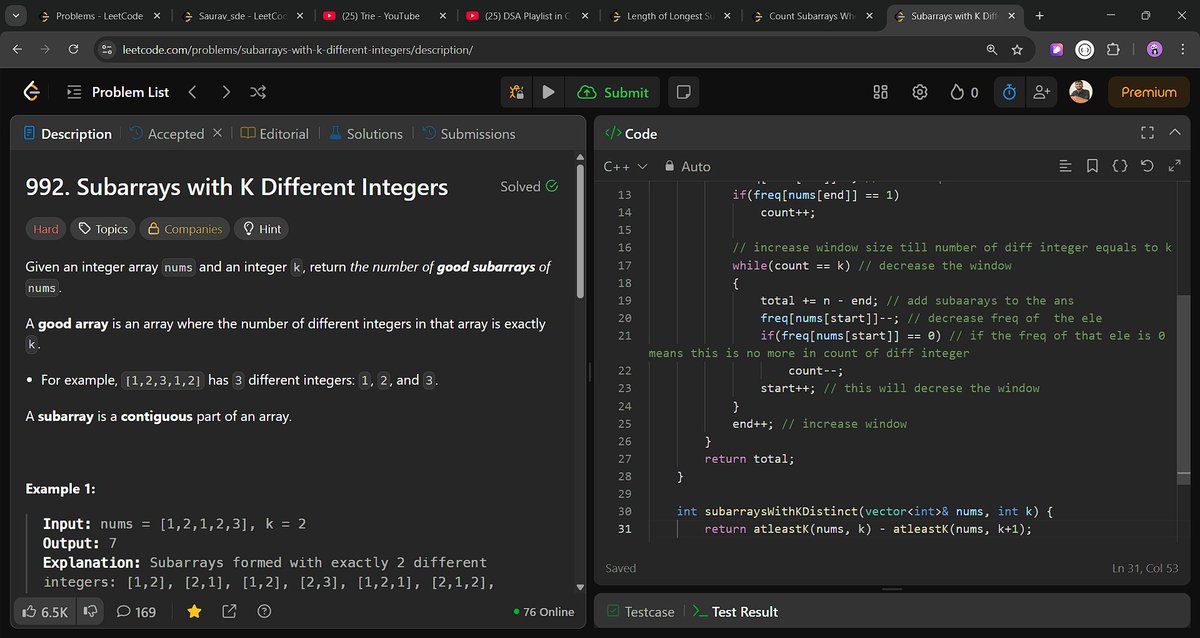The width and height of the screenshot is (1200, 638).
Task: Go back in browser history
Action: (x=18, y=50)
